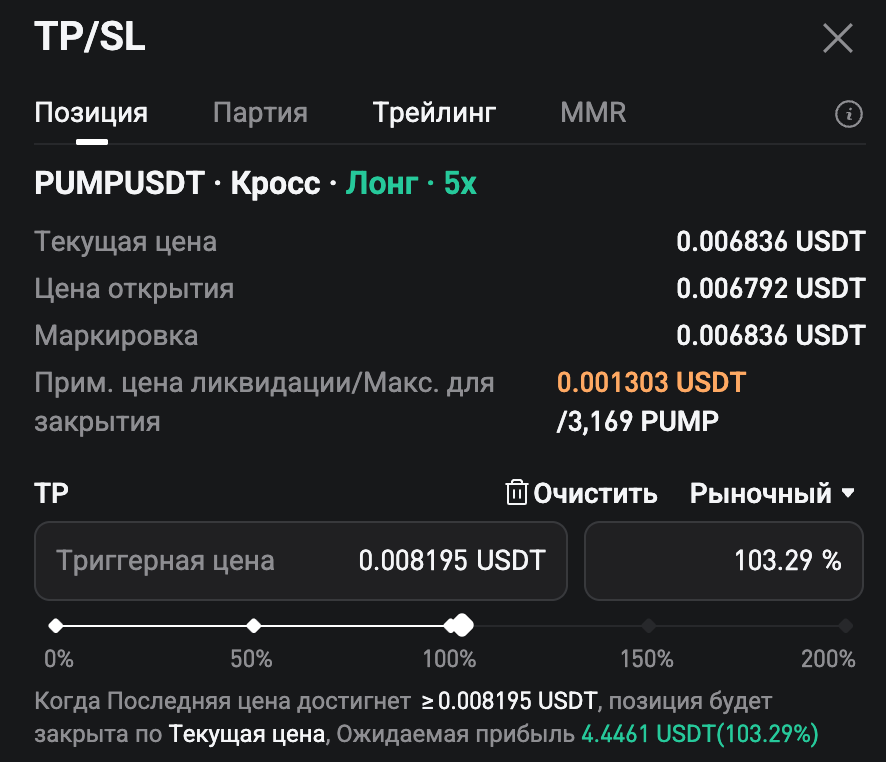Click the orange 0.001303 USDT liquidation price

[651, 382]
